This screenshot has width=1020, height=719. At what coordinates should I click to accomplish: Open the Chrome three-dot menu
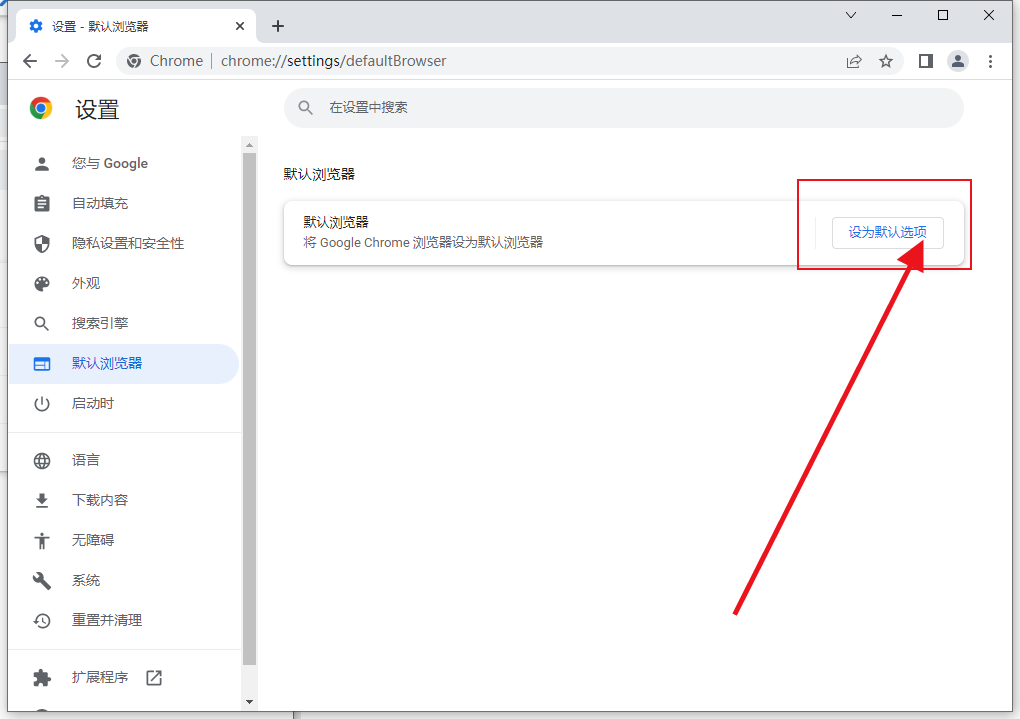point(990,61)
